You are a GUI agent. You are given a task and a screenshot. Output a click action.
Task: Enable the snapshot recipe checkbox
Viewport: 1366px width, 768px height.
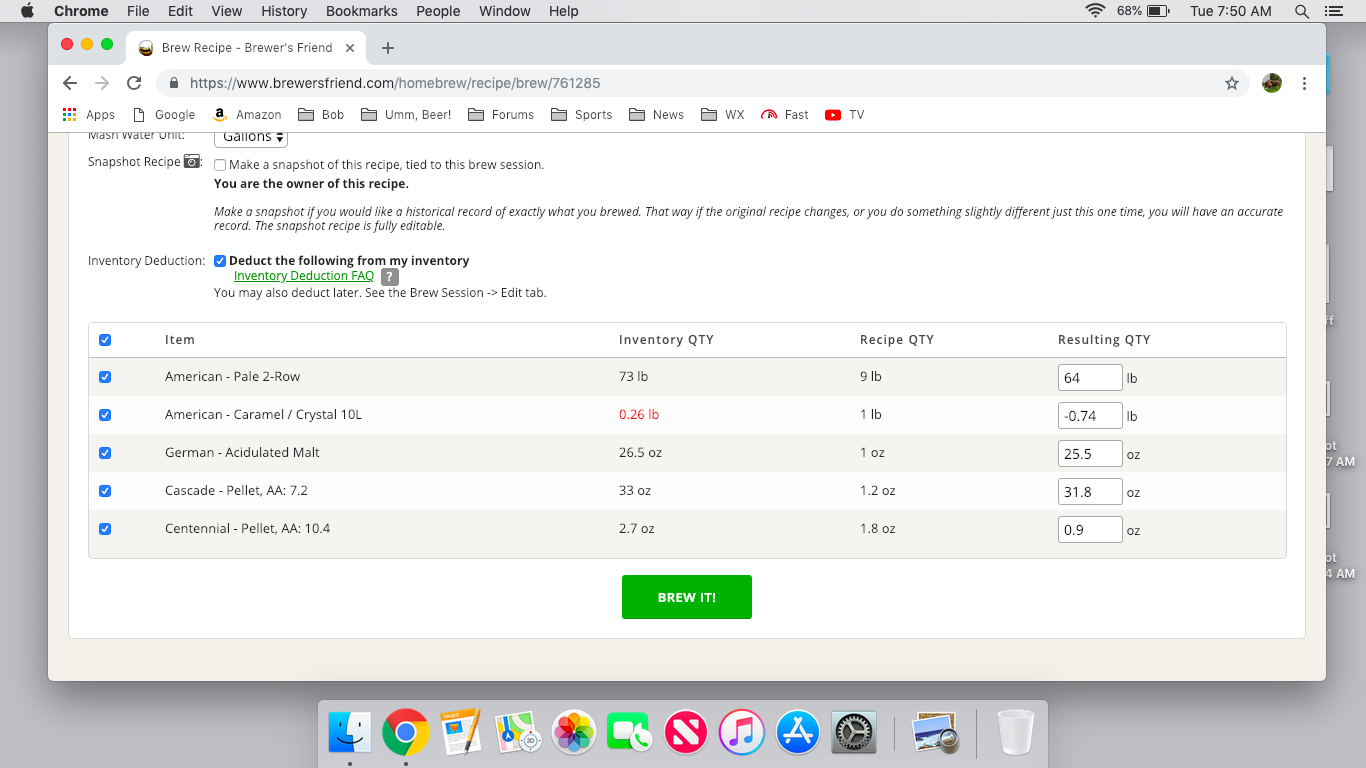(x=220, y=165)
